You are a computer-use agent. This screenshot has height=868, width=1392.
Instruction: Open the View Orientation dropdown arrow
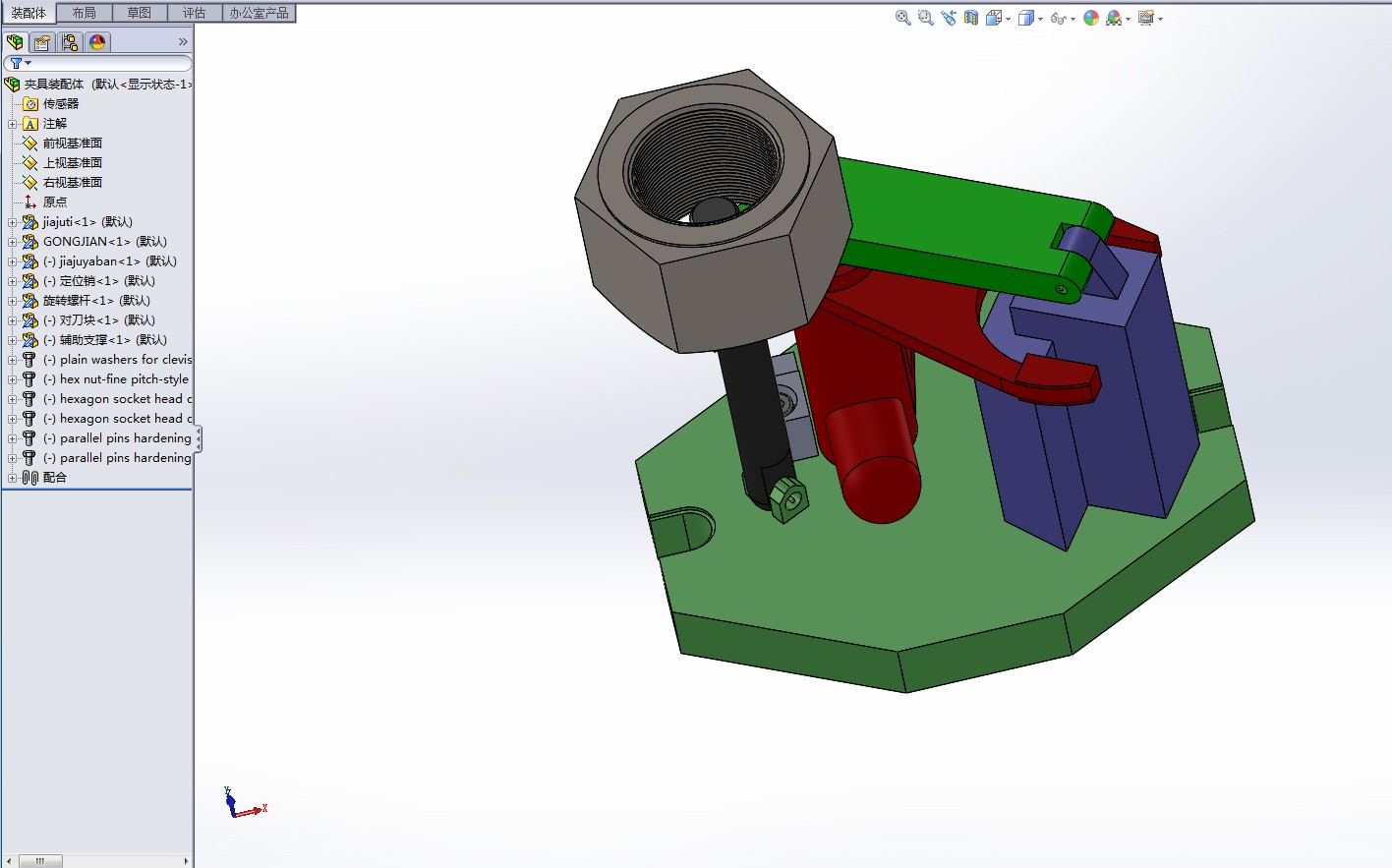(x=1008, y=19)
